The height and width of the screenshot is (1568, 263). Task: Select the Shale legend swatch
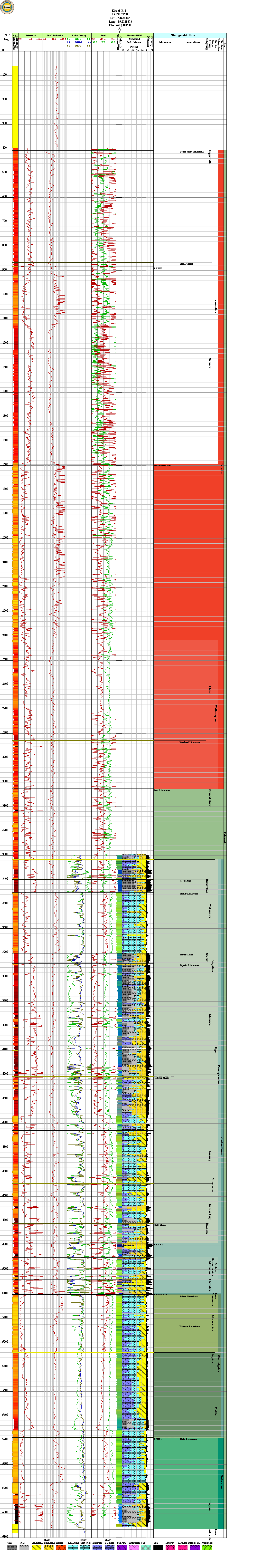tap(24, 1547)
